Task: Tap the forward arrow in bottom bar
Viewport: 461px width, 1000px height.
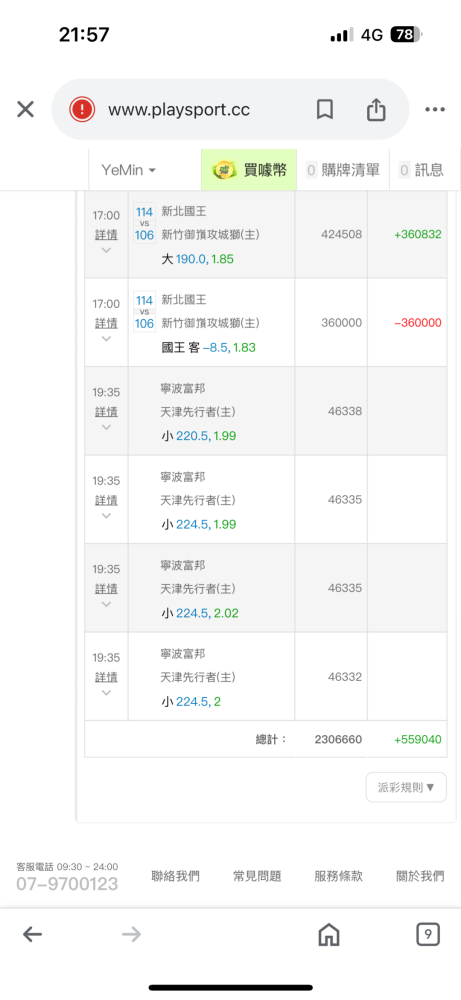Action: click(x=131, y=935)
